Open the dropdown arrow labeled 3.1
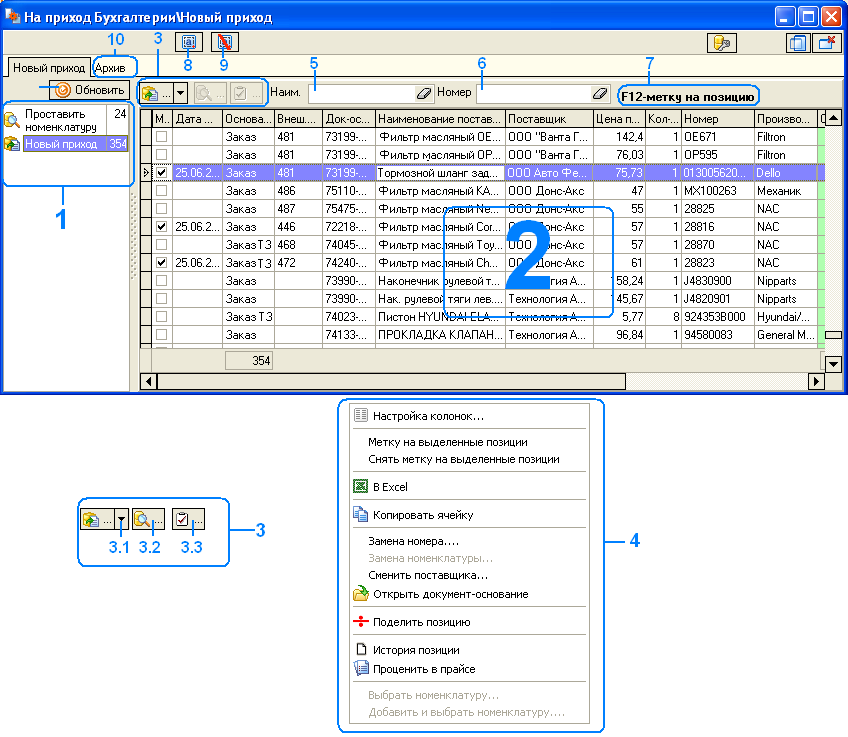 (x=122, y=519)
